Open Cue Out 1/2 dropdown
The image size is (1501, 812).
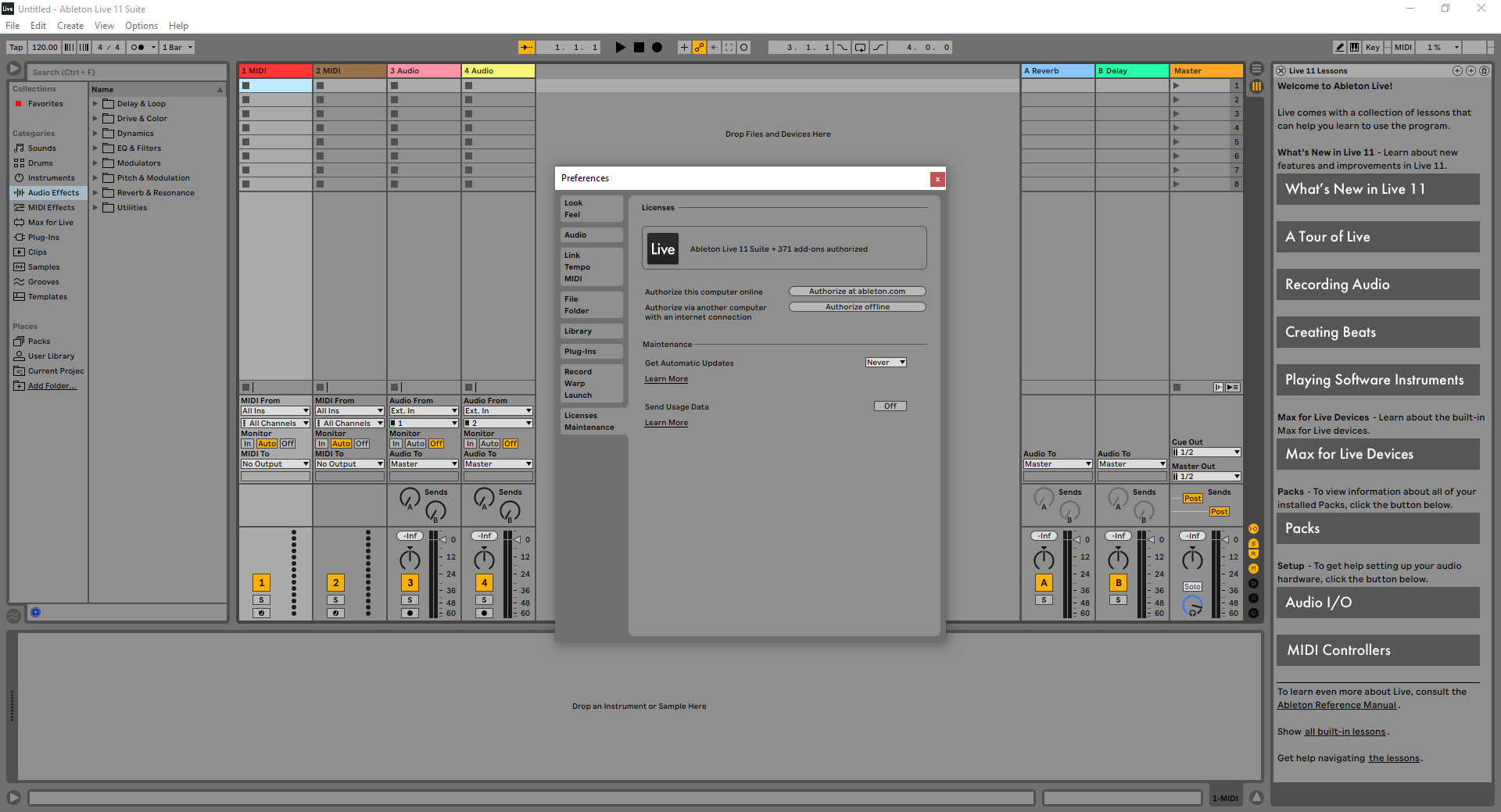(1206, 453)
